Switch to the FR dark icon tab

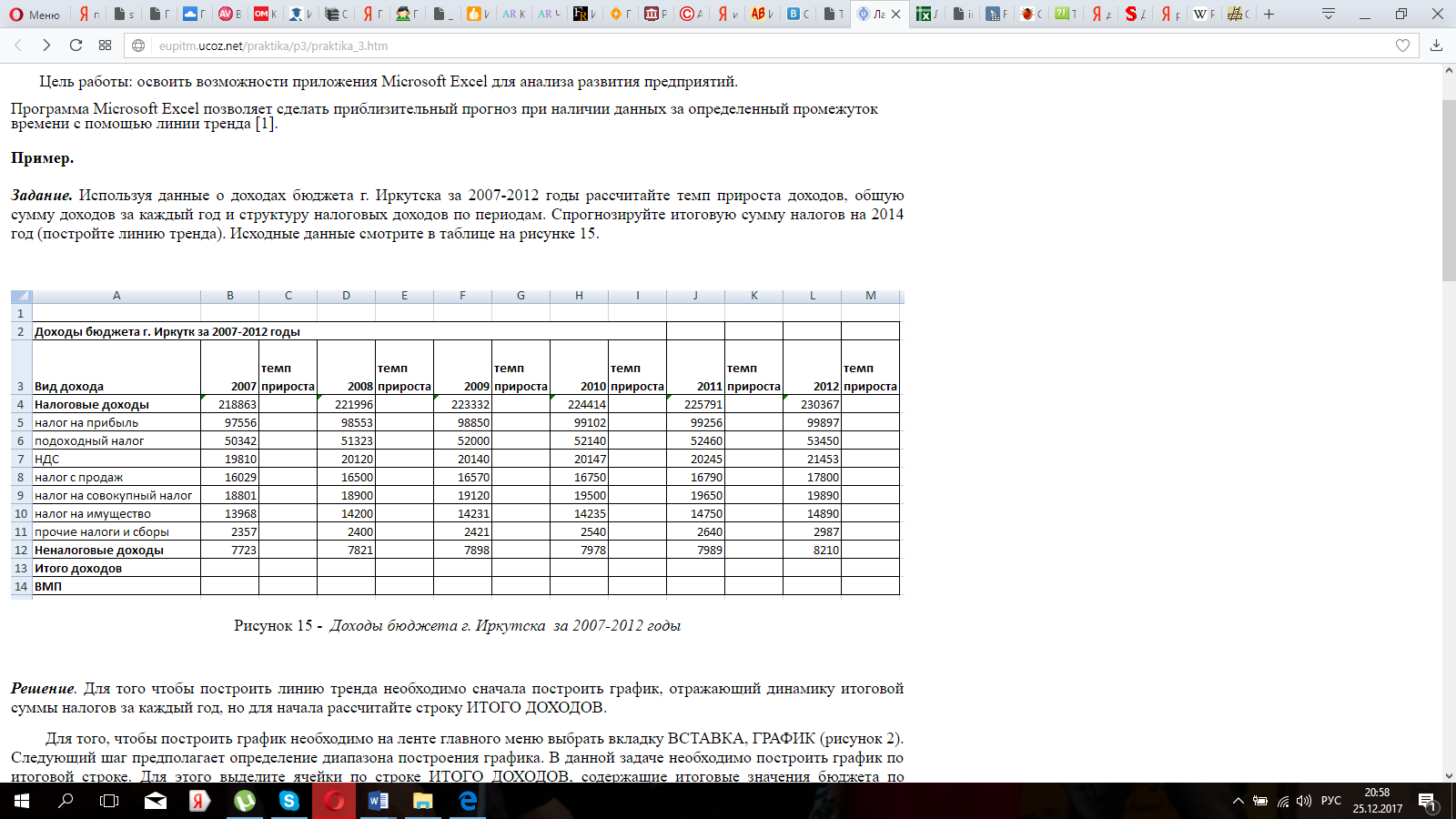tap(583, 14)
